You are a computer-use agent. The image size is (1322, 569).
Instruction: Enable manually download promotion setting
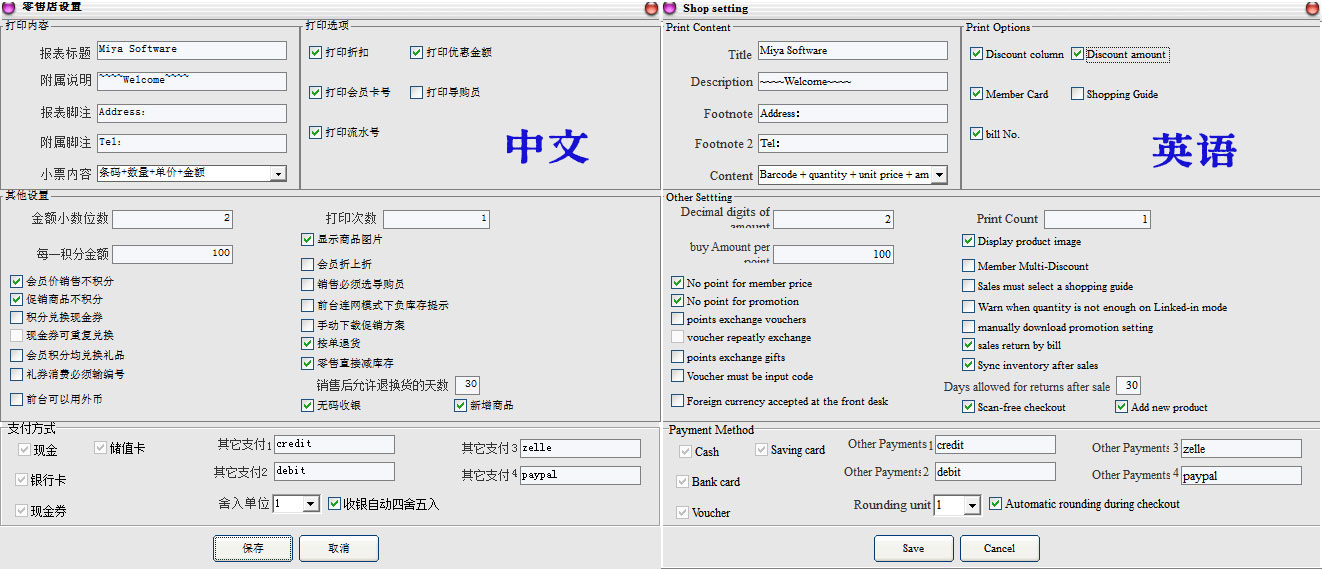click(968, 327)
